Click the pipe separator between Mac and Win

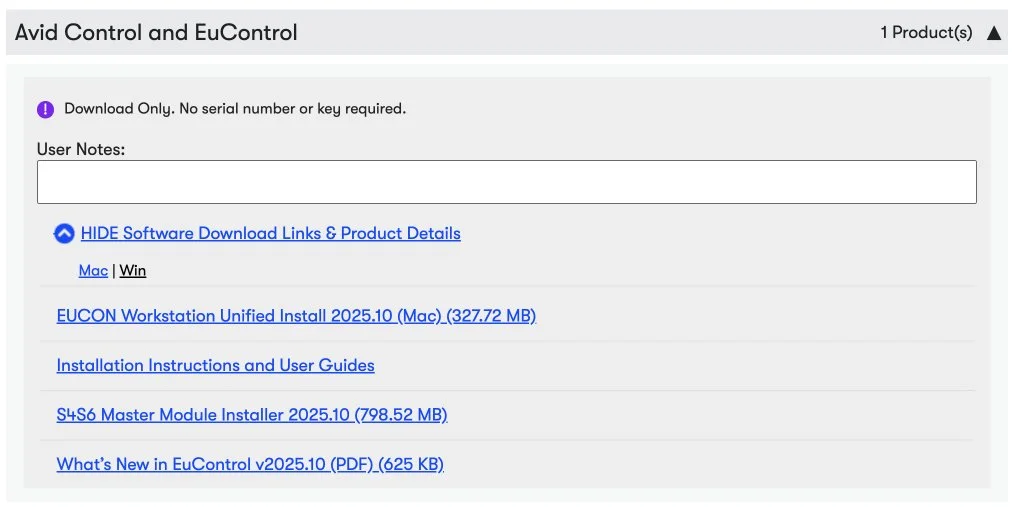point(114,271)
